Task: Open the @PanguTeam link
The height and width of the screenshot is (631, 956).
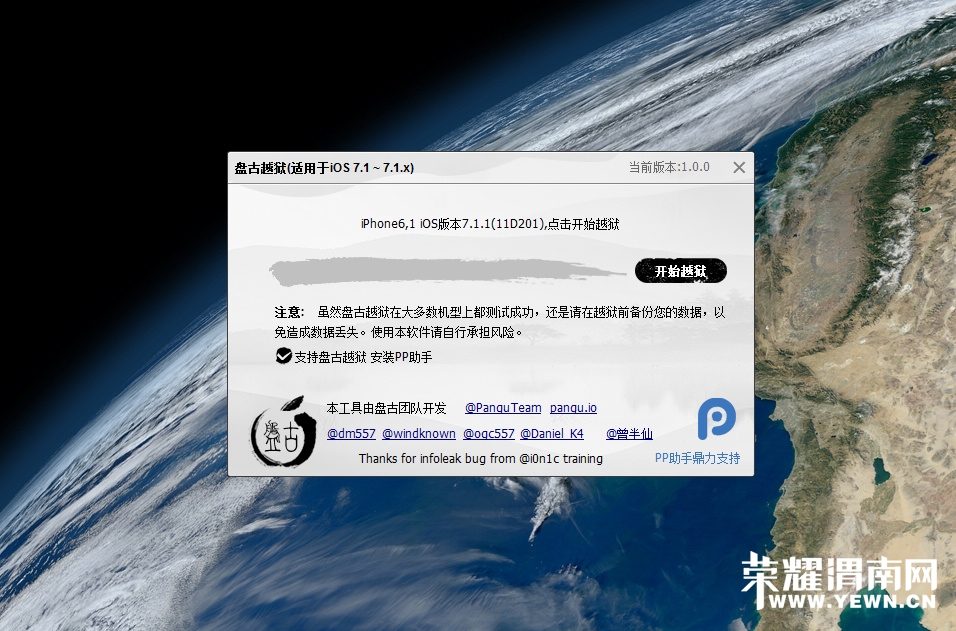Action: click(x=503, y=408)
